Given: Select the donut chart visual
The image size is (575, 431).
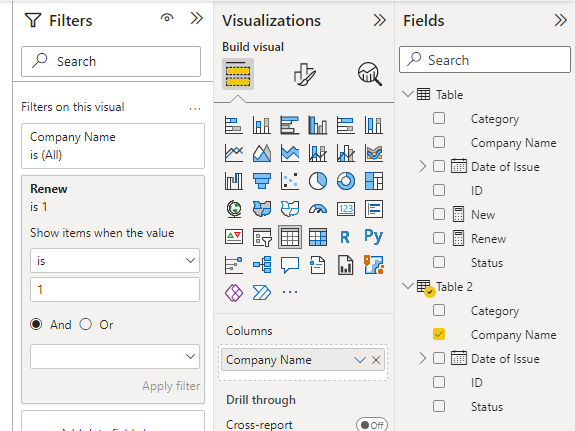Looking at the screenshot, I should point(346,181).
